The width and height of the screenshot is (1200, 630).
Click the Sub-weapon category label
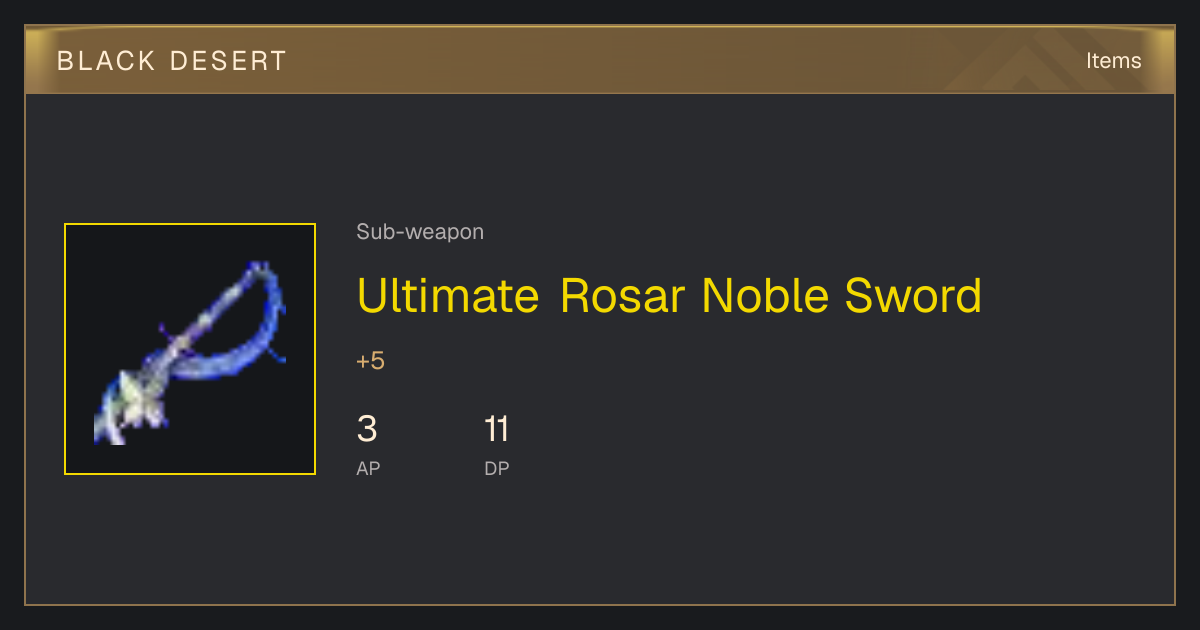point(420,232)
